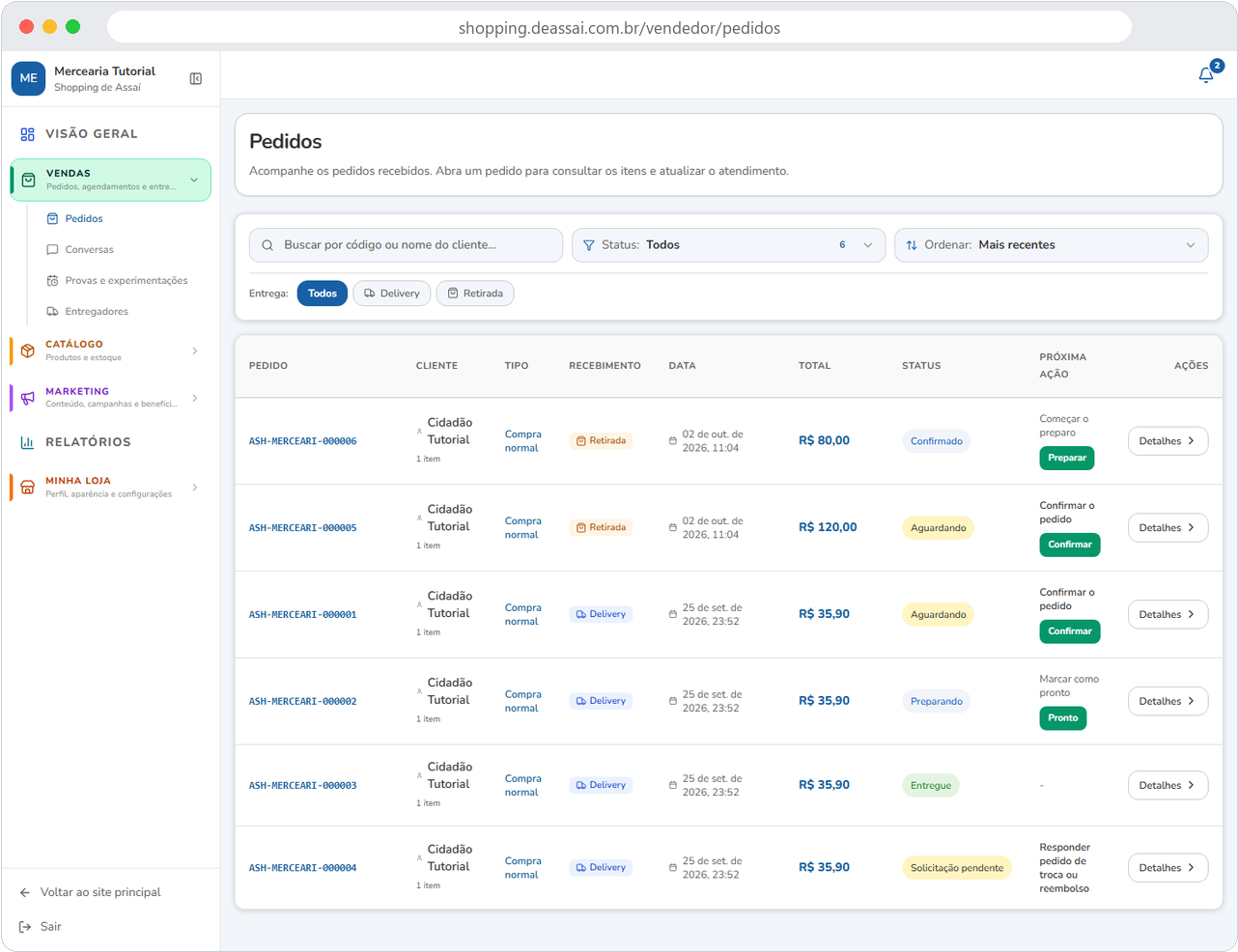Click the Sair logout icon

[25, 927]
